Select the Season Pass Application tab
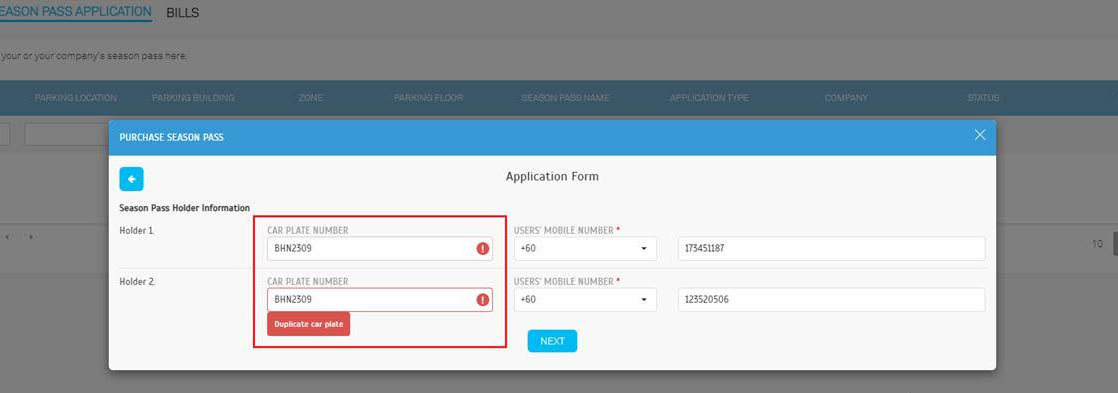The height and width of the screenshot is (393, 1118). (76, 12)
